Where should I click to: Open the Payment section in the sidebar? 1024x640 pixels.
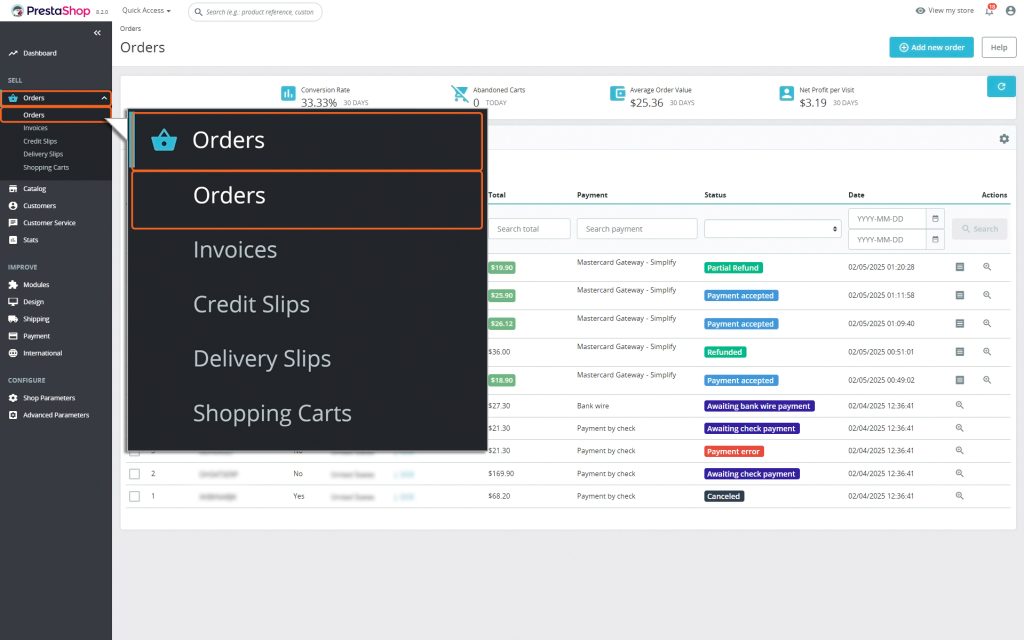tap(36, 336)
